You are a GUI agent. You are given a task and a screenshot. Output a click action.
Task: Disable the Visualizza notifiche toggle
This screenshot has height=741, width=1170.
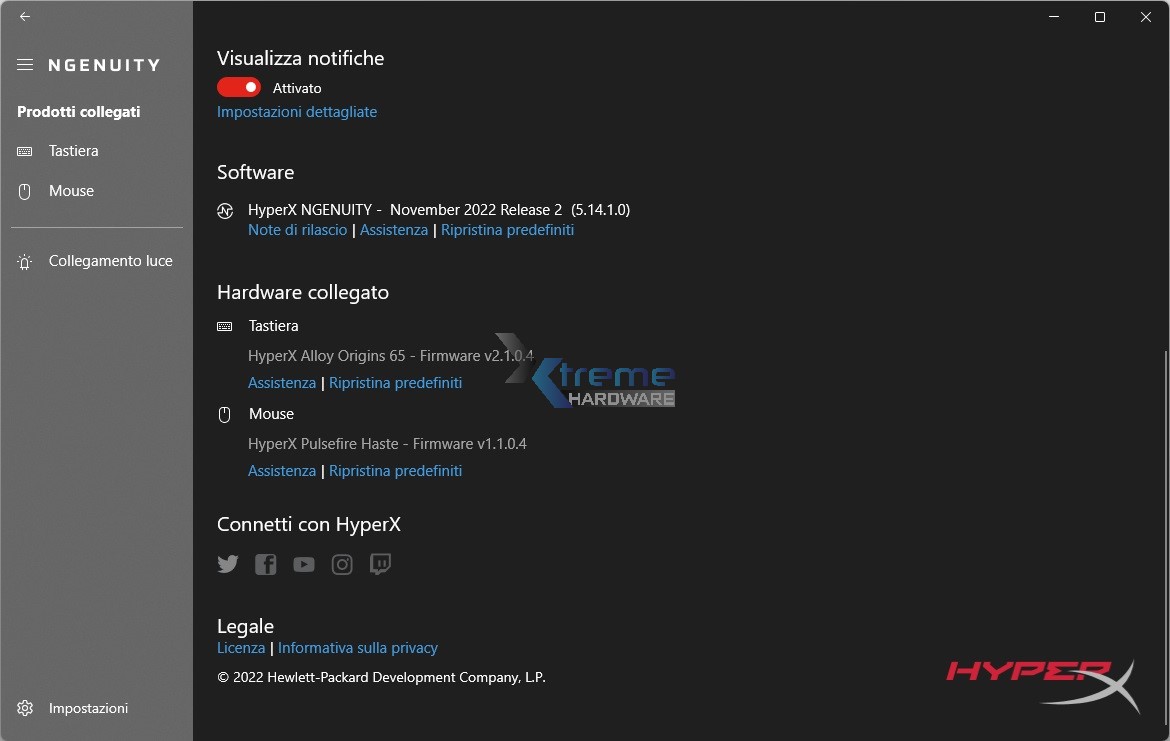tap(239, 88)
